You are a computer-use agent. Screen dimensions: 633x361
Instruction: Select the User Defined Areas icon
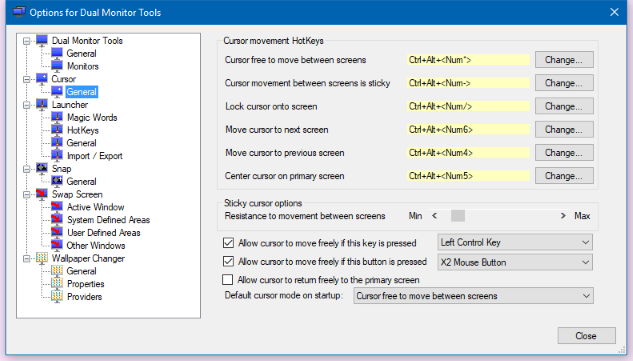[57, 233]
